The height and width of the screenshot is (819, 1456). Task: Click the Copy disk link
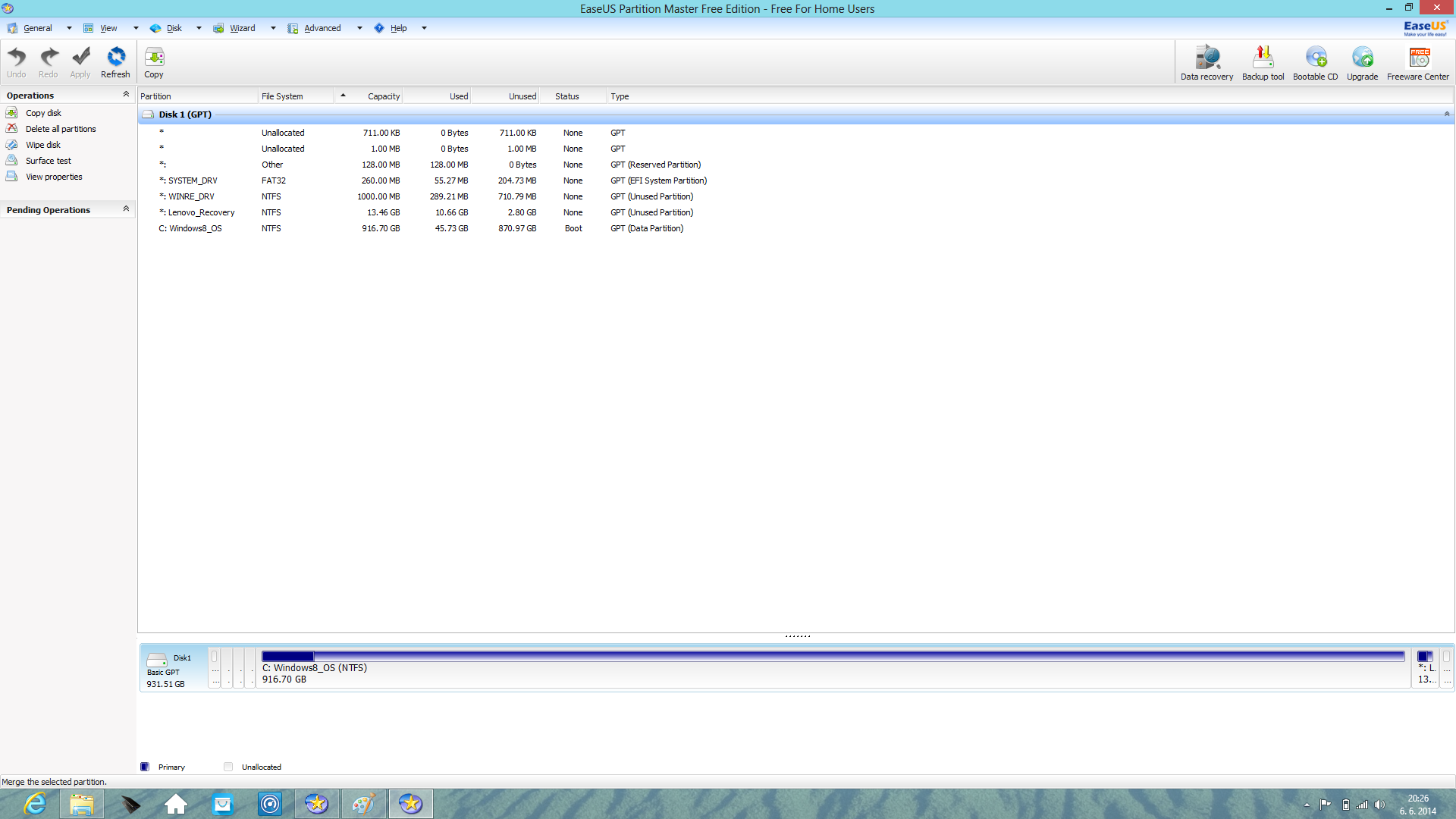tap(43, 113)
